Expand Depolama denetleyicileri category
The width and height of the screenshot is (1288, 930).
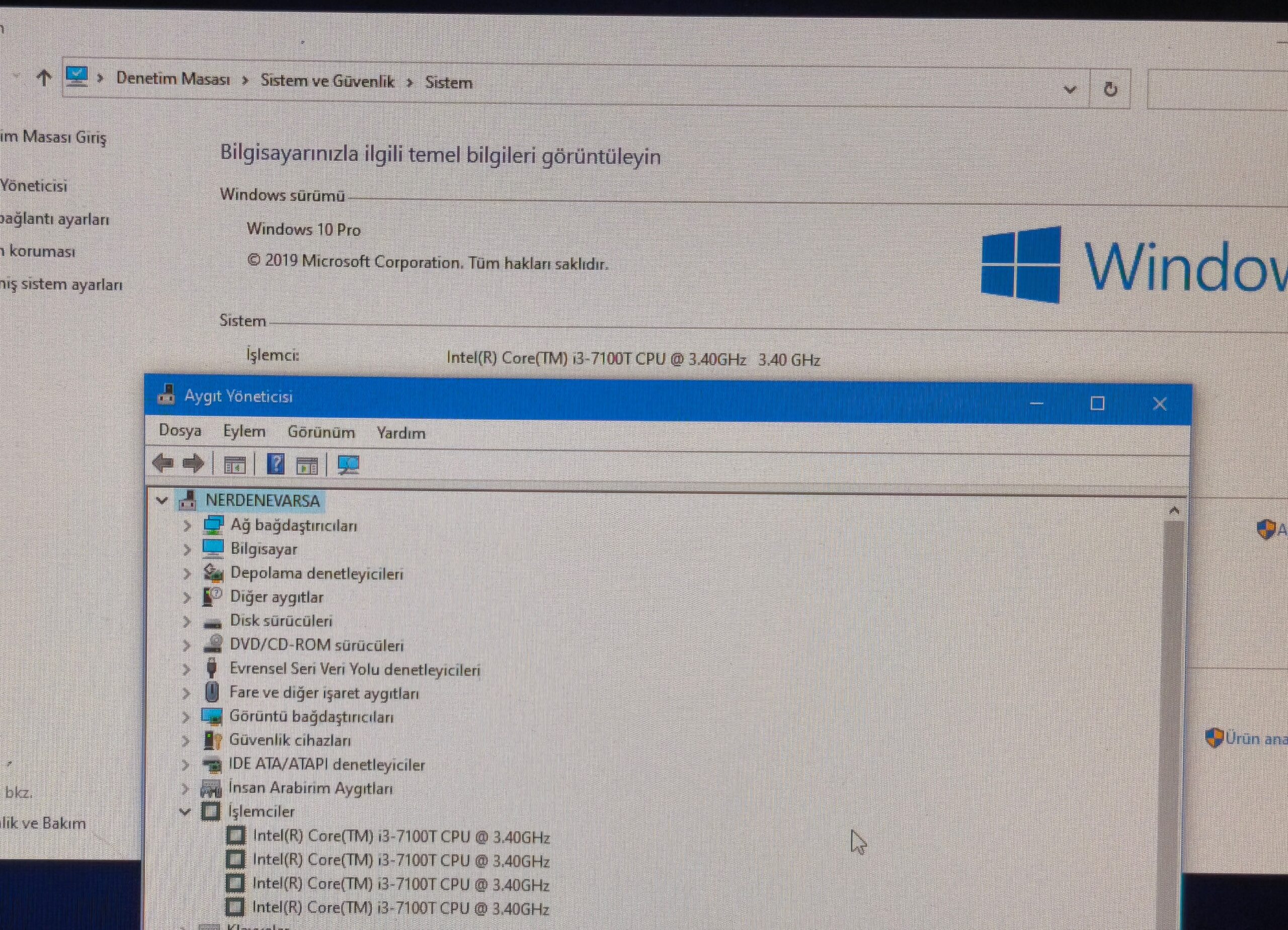187,573
